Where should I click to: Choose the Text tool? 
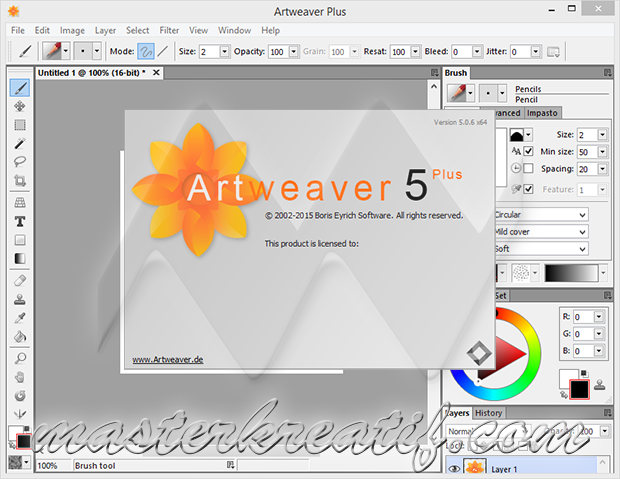(20, 221)
